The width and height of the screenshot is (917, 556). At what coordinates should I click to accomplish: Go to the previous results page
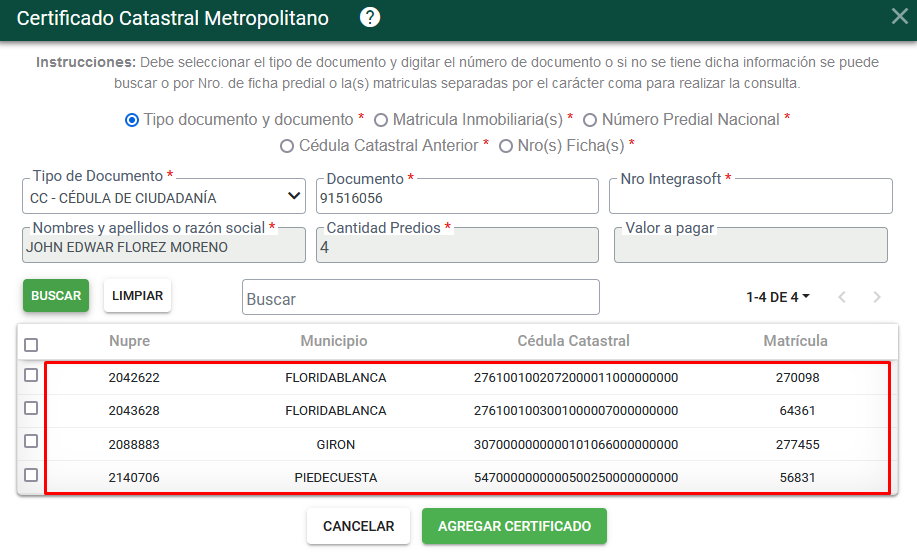click(x=842, y=297)
